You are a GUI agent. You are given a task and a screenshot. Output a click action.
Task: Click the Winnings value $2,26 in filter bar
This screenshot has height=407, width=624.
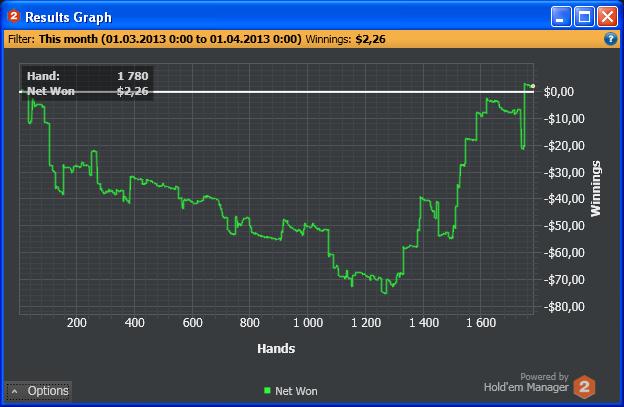click(x=370, y=39)
